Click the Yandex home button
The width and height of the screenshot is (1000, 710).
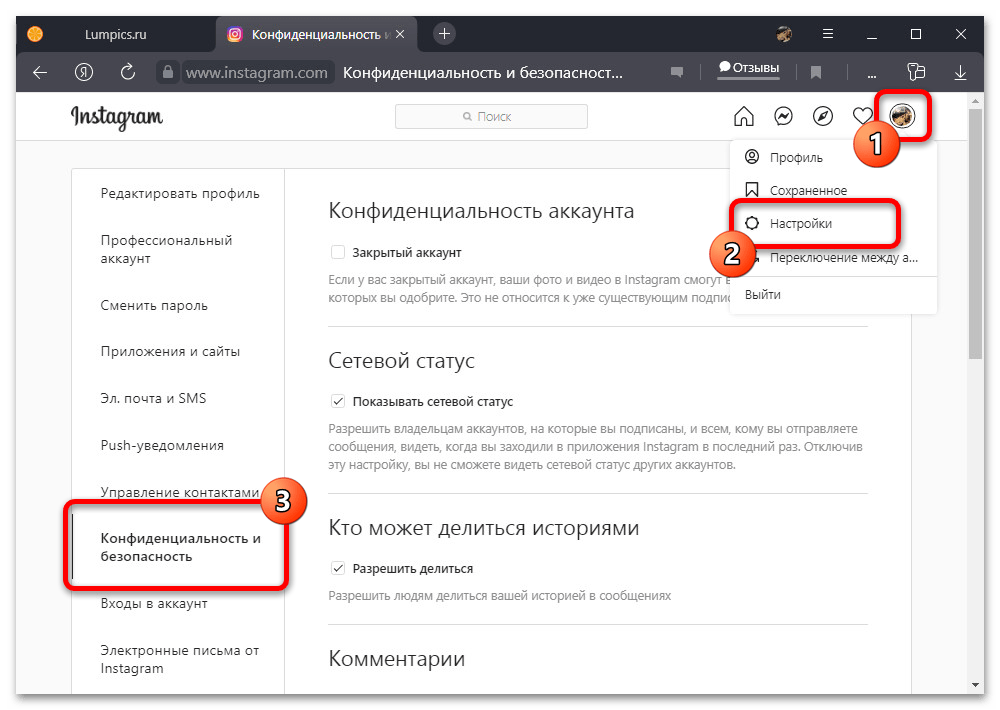(x=84, y=73)
